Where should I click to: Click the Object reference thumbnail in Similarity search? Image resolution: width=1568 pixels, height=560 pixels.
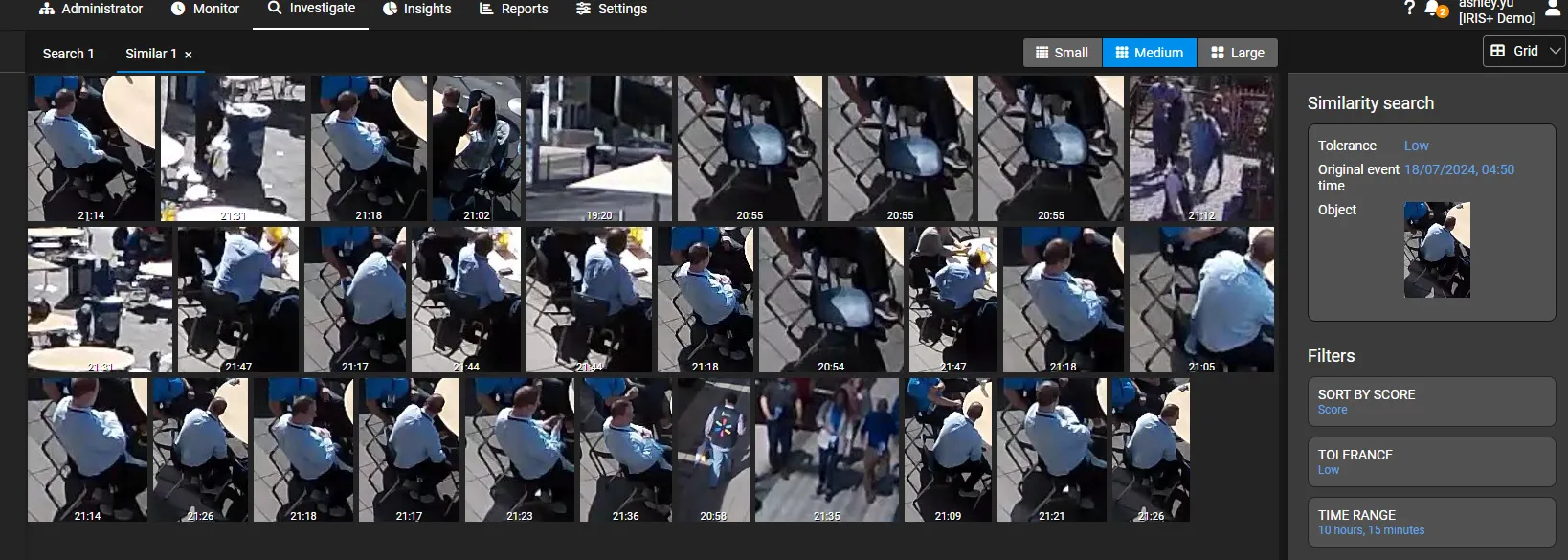[x=1437, y=250]
